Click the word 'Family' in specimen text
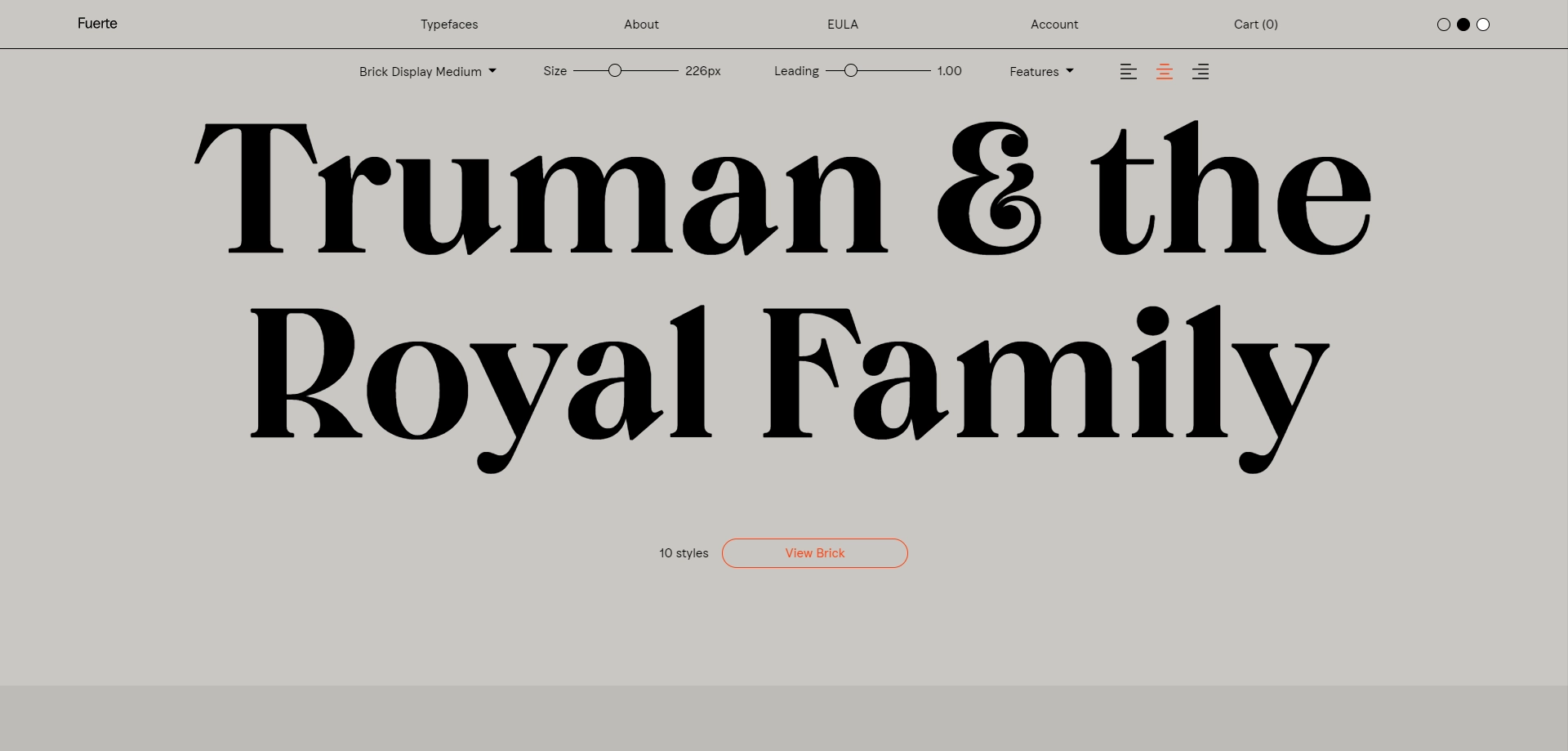 [1045, 376]
